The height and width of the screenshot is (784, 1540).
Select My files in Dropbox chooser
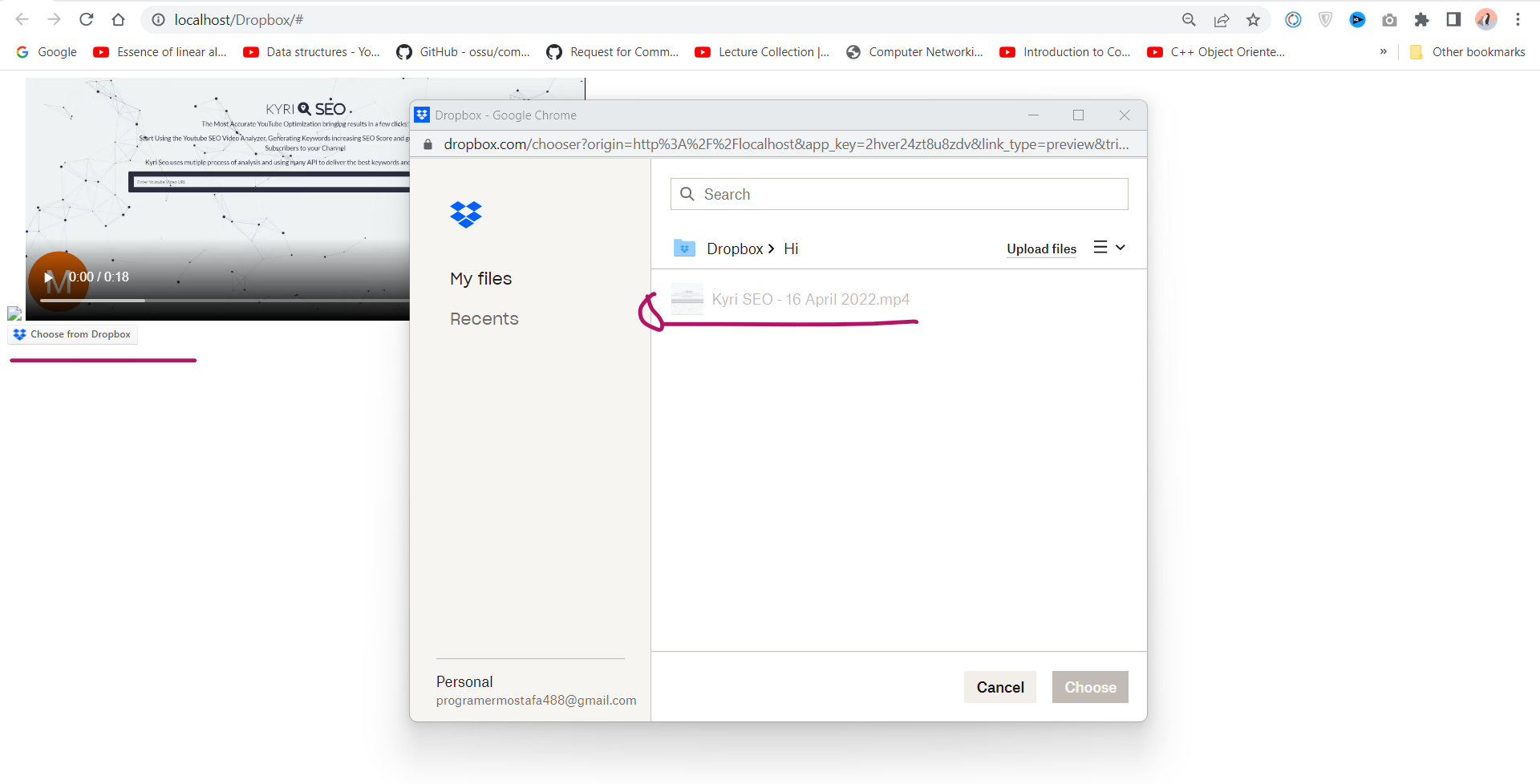click(480, 278)
